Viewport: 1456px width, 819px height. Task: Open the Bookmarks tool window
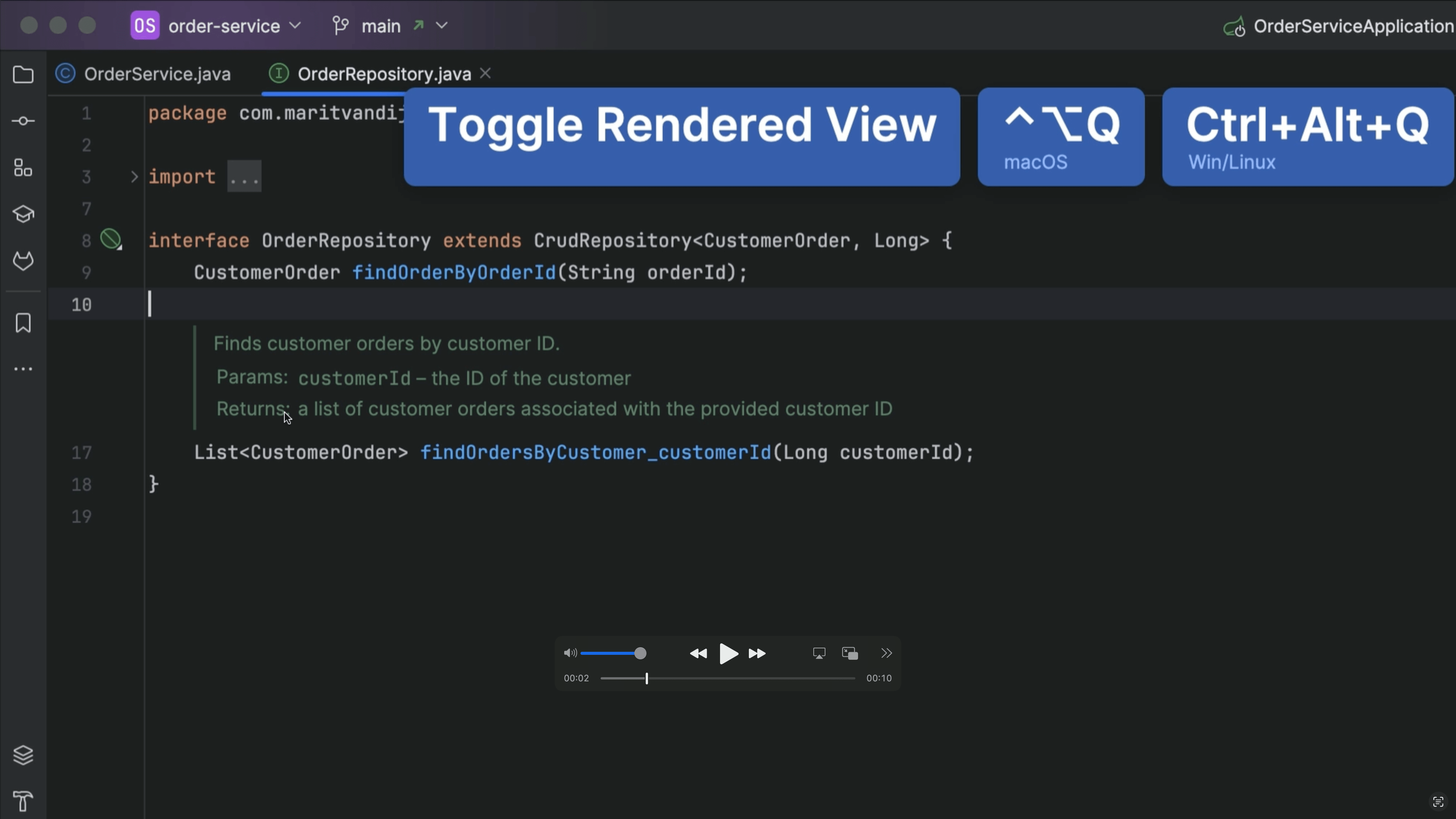23,323
